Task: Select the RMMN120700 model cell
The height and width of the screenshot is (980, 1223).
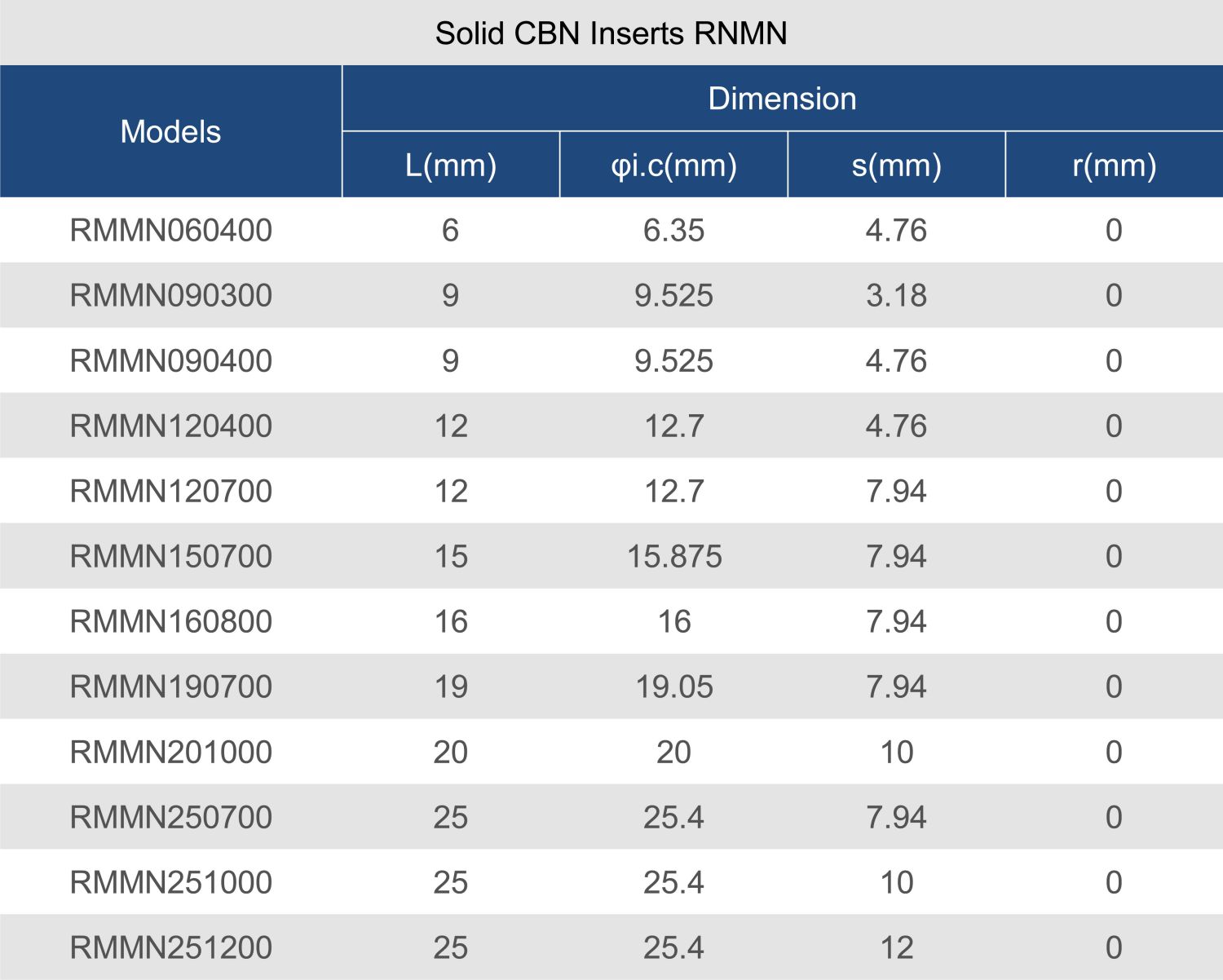Action: point(171,492)
